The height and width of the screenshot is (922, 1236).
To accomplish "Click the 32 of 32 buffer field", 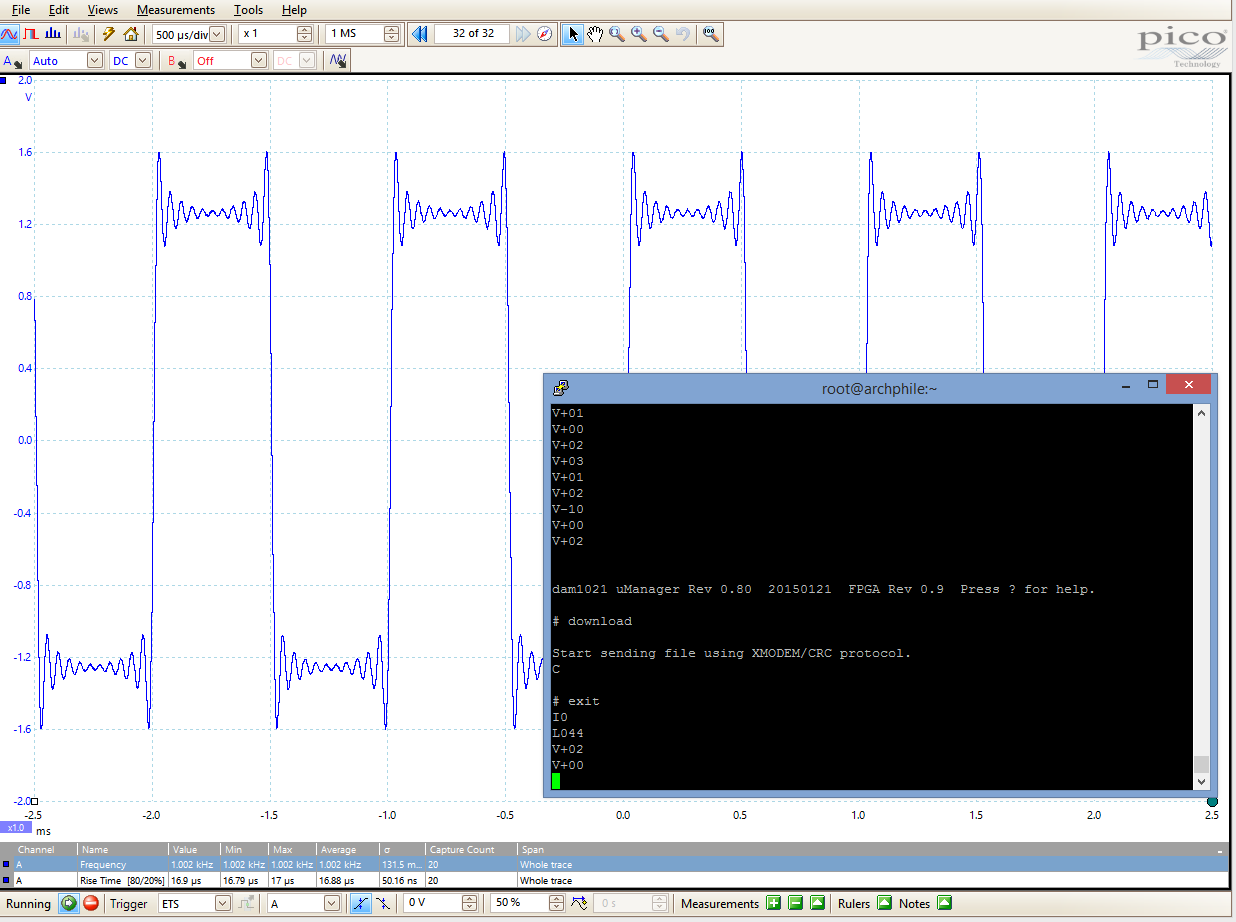I will [473, 34].
